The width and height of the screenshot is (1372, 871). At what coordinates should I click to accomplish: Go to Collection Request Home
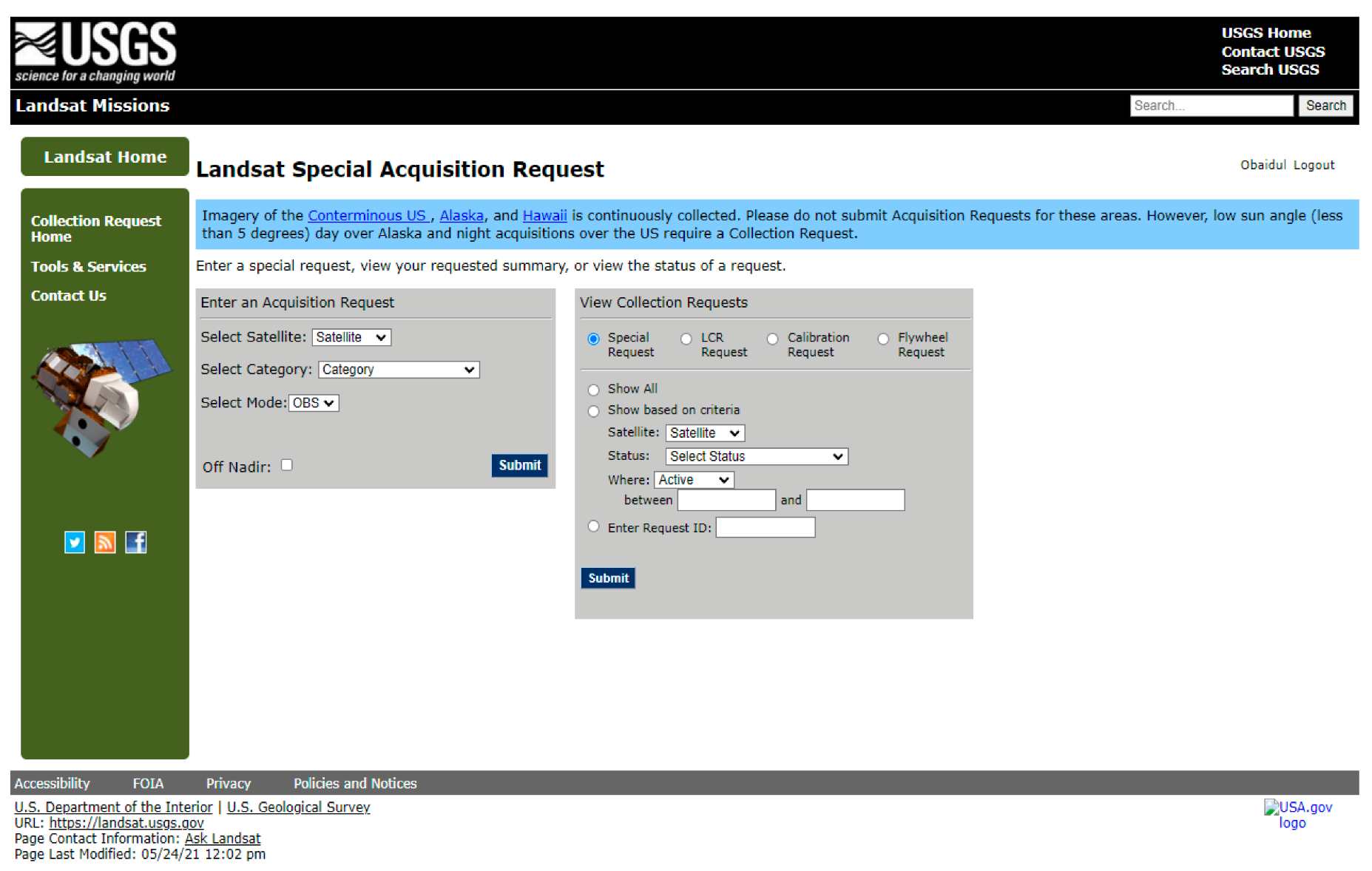[x=95, y=228]
